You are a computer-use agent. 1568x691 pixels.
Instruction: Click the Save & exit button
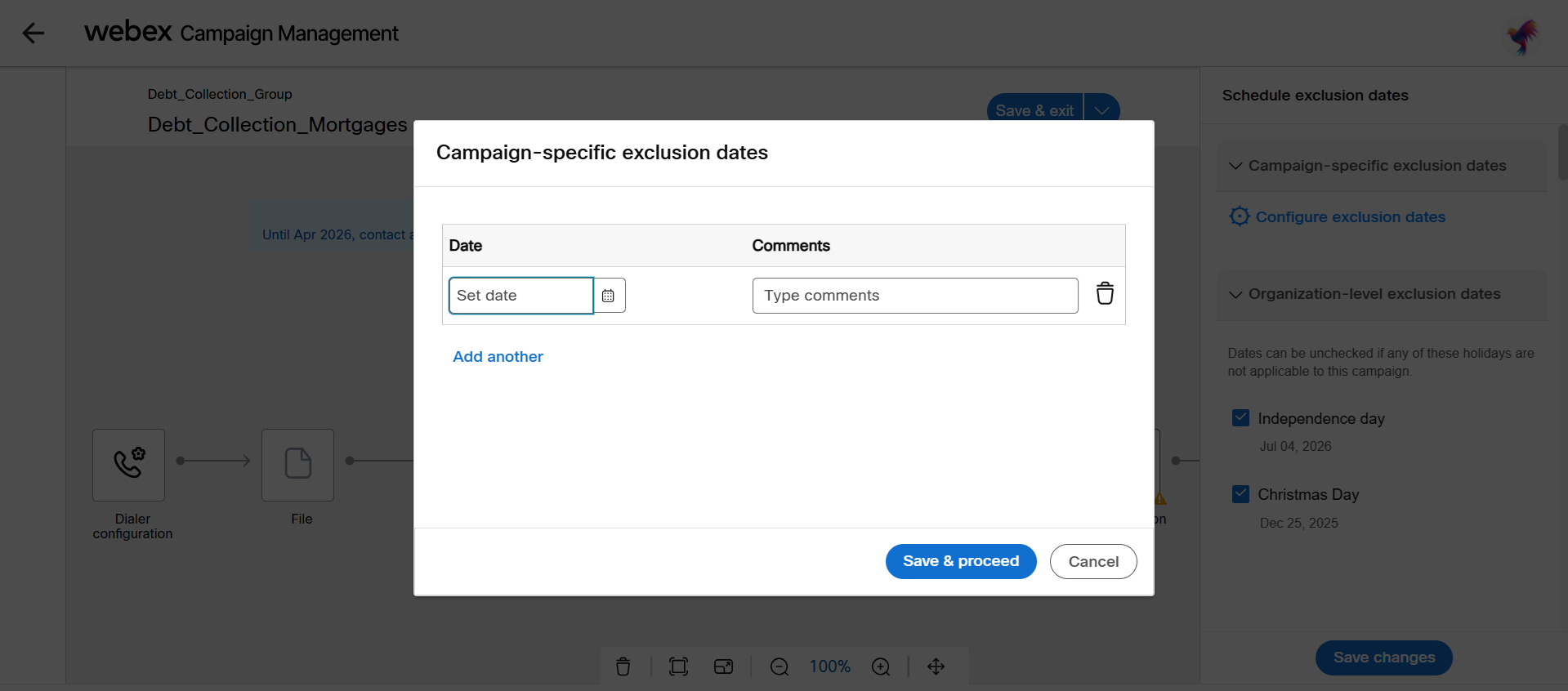click(x=1034, y=109)
